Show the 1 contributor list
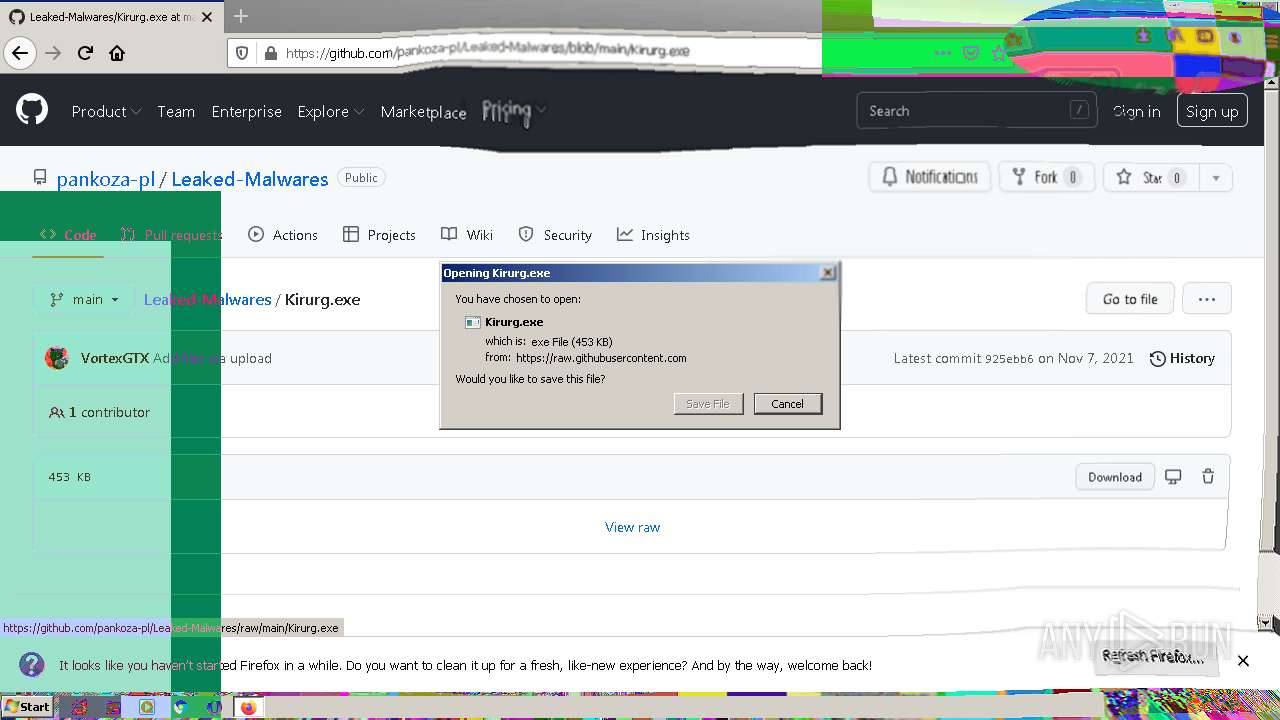This screenshot has width=1280, height=720. (99, 412)
